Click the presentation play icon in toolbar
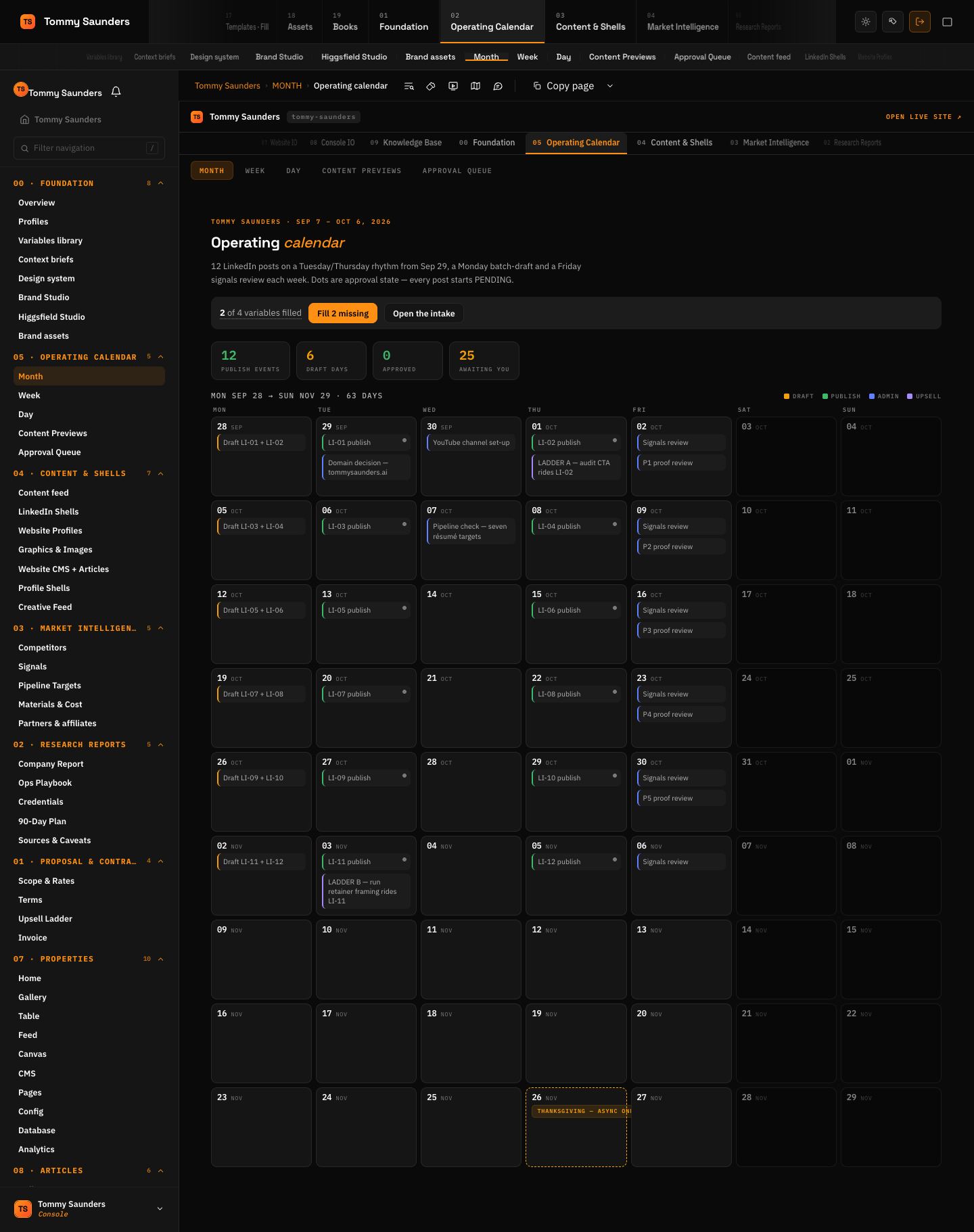The height and width of the screenshot is (1232, 974). (x=453, y=86)
